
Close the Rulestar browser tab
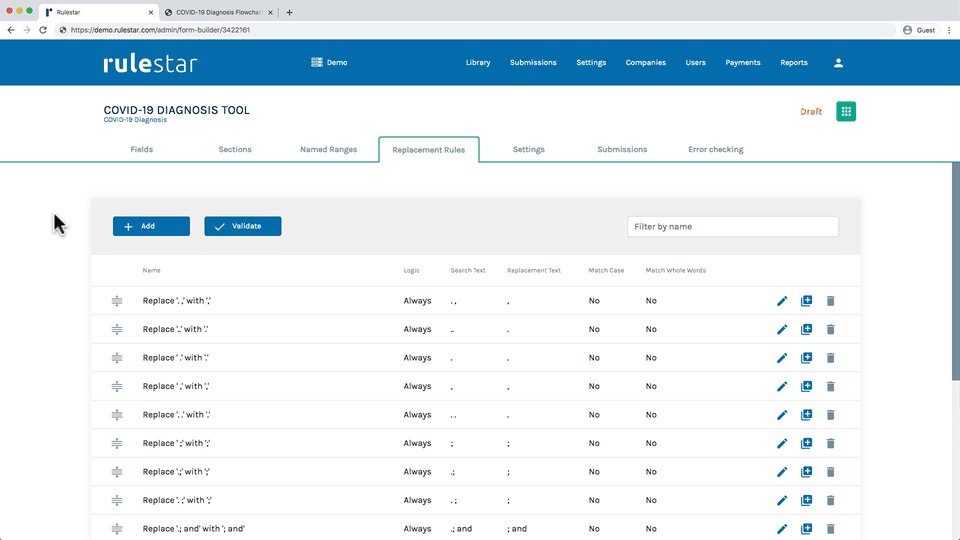tap(151, 12)
